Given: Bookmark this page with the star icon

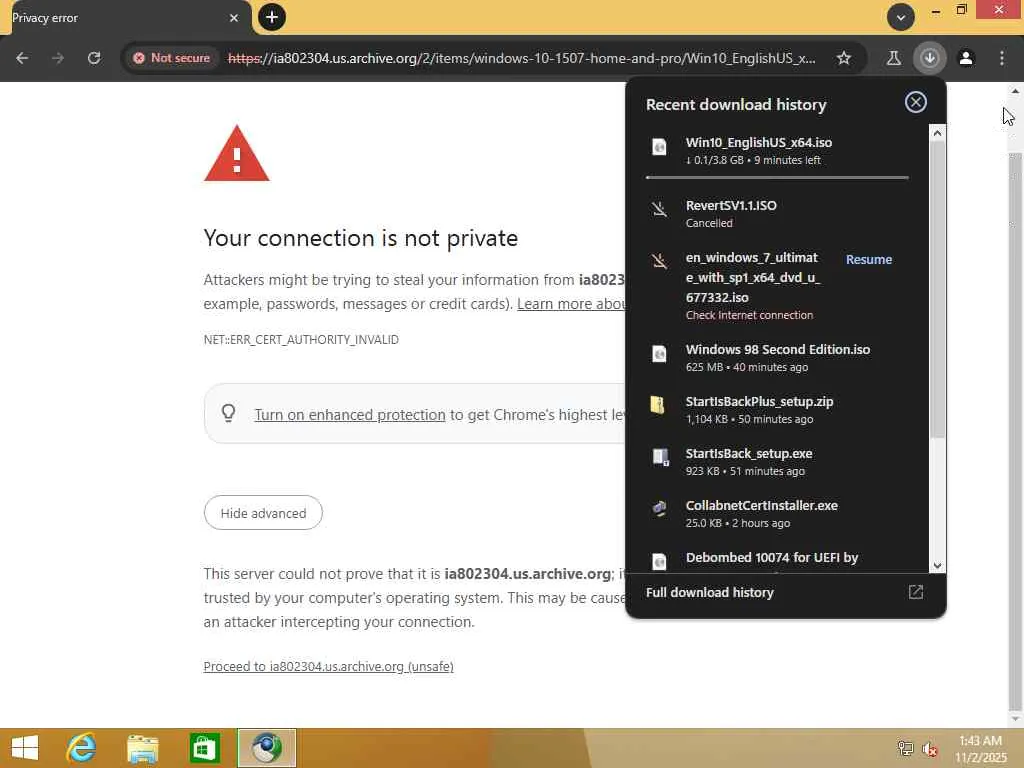Looking at the screenshot, I should [x=844, y=58].
